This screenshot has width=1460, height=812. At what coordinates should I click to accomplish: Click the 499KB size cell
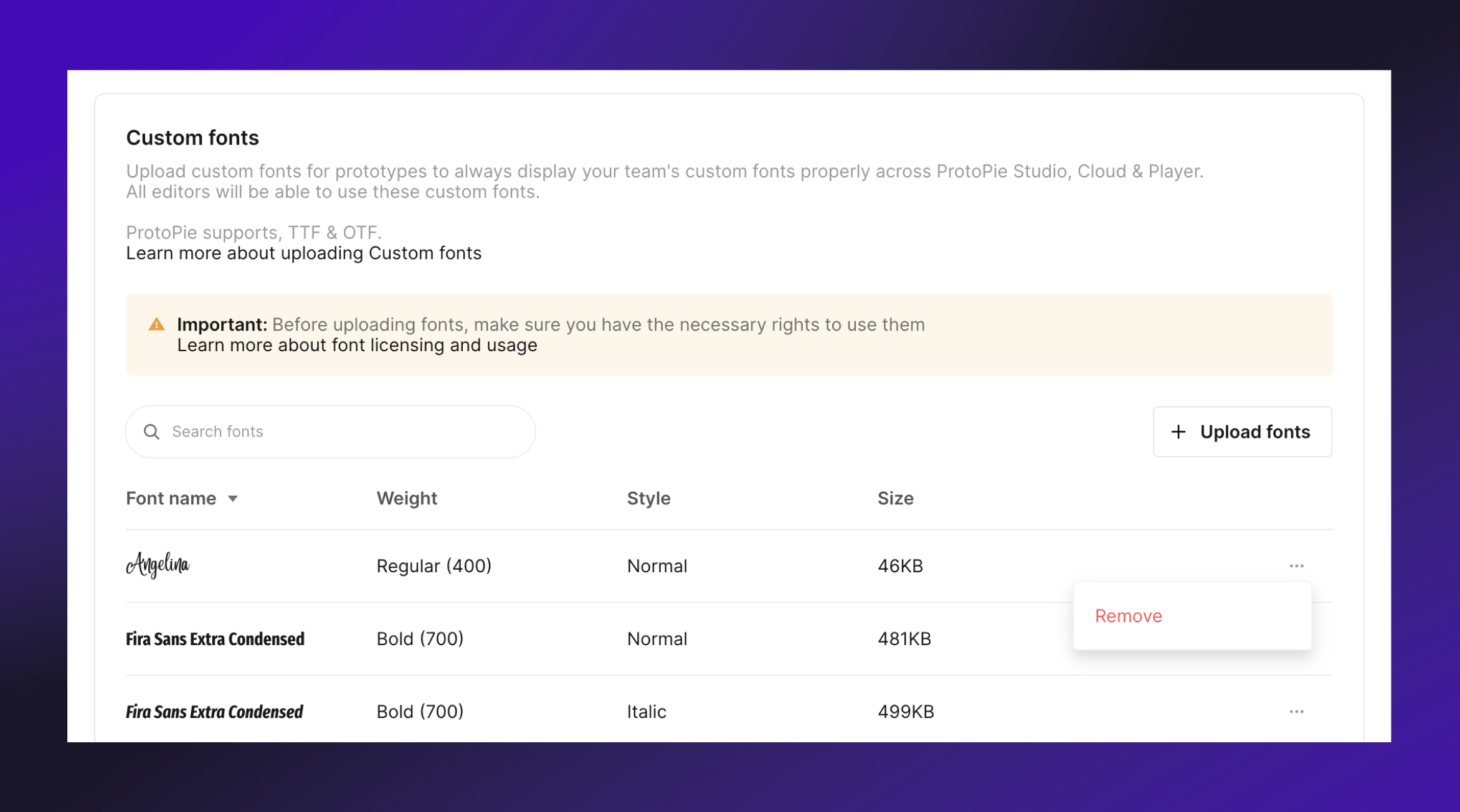click(x=905, y=711)
